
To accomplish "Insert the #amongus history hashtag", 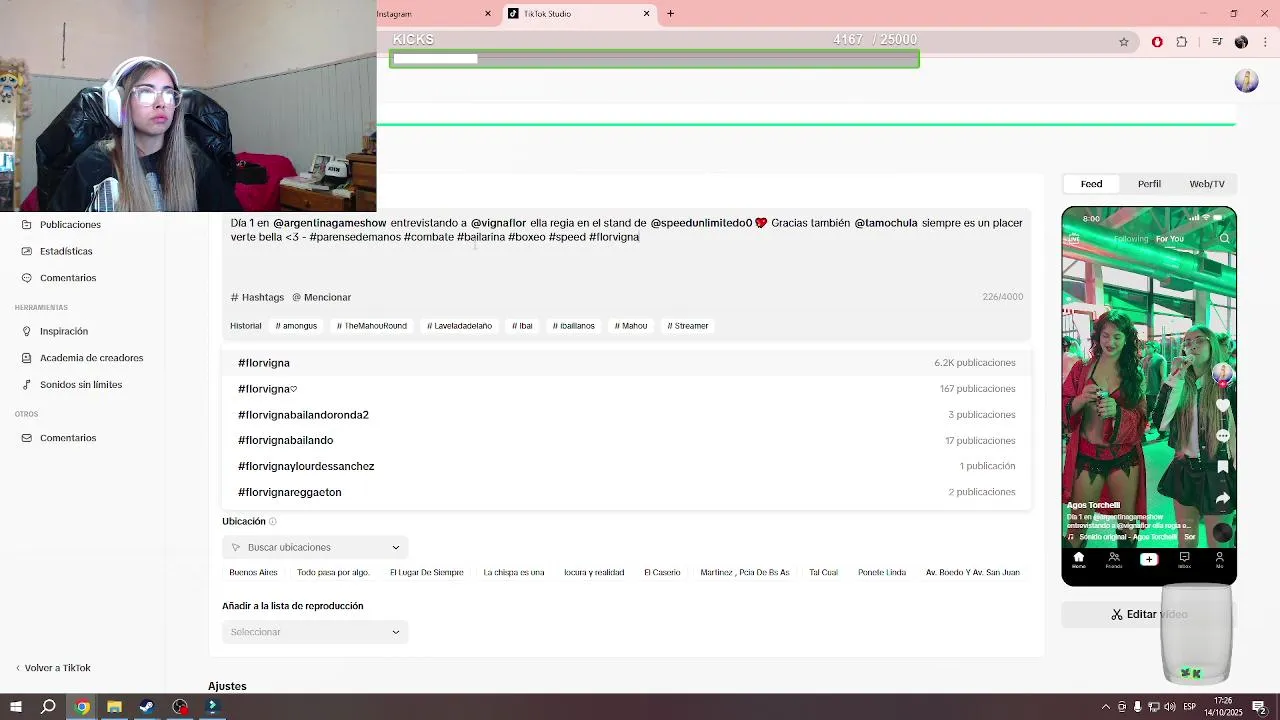I will click(296, 326).
